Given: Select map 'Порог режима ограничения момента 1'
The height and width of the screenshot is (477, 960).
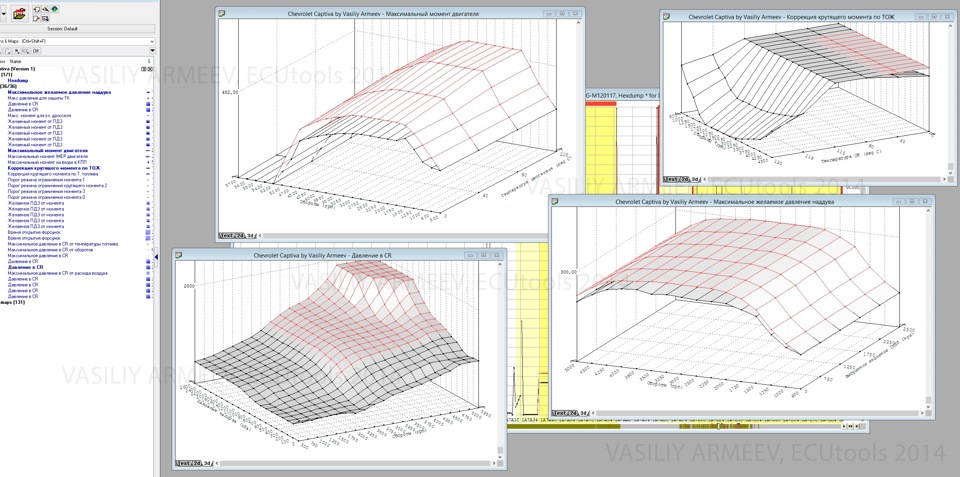Looking at the screenshot, I should (46, 179).
